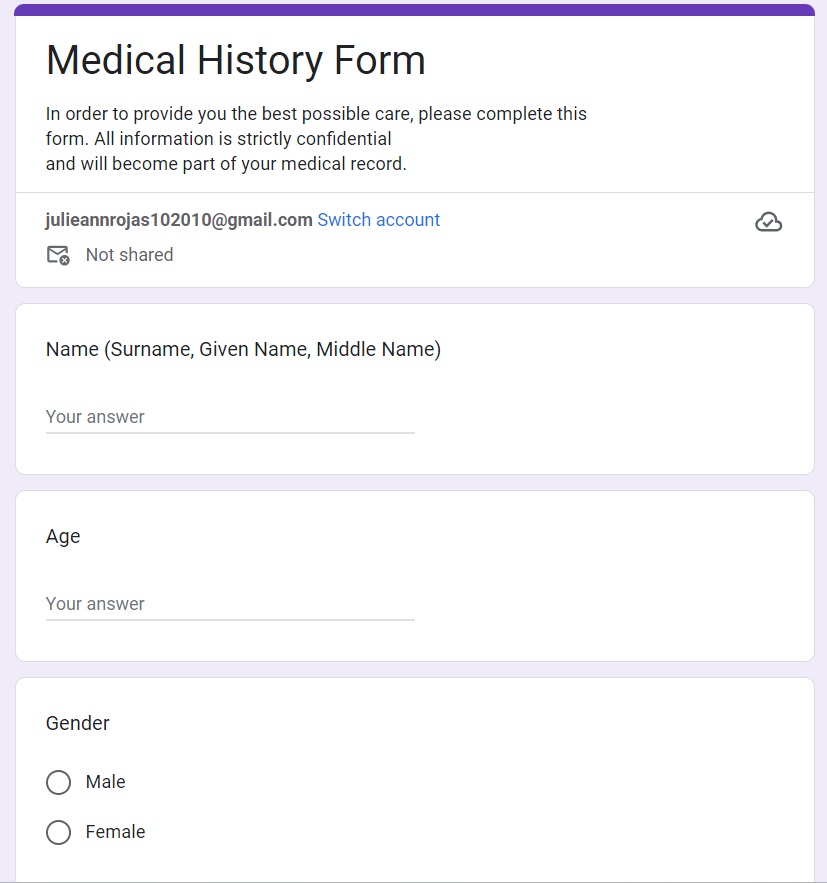Click the Medical History Form title
This screenshot has width=827, height=883.
(236, 60)
